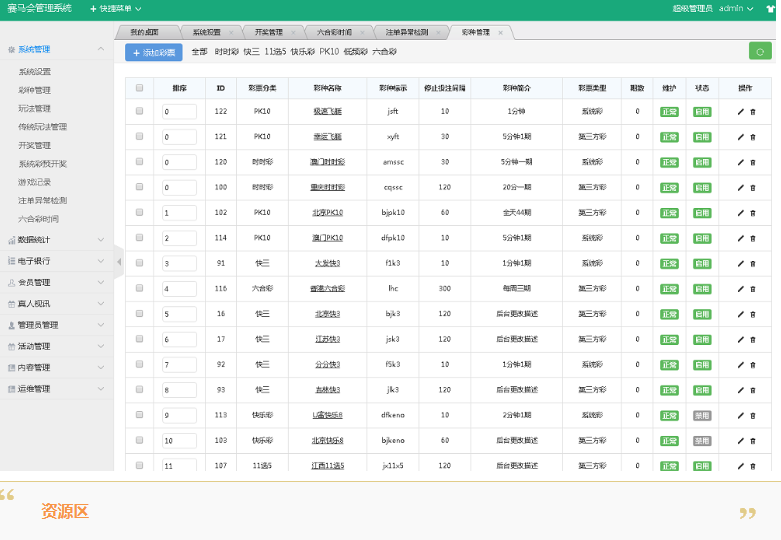Click the sort input for row ID 103

[179, 440]
